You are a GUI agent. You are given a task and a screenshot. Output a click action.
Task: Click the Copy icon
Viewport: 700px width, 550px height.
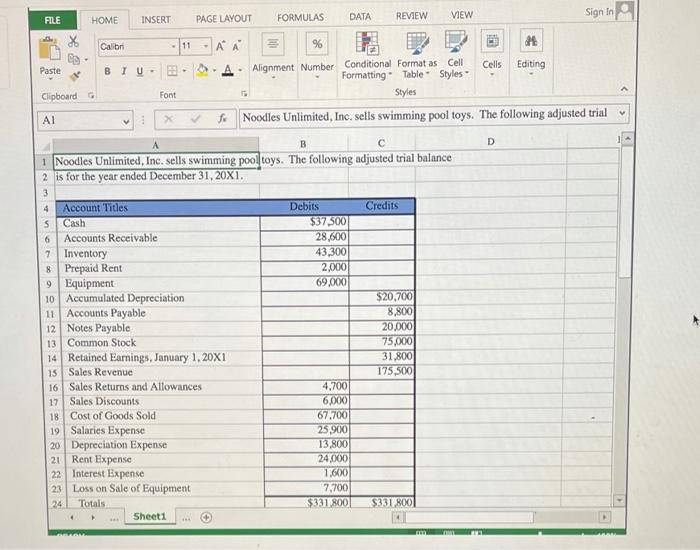tap(74, 58)
